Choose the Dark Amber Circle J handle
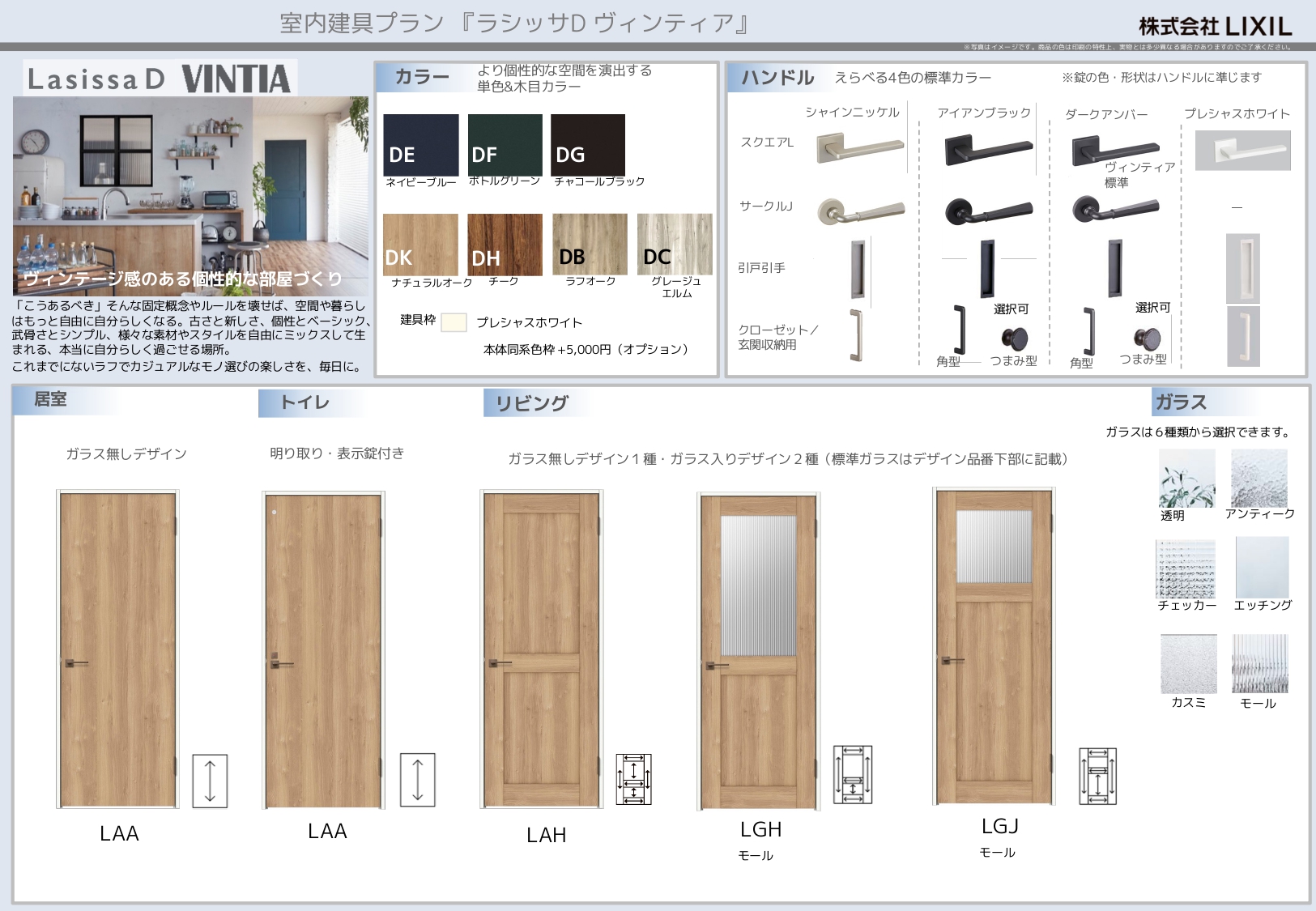 click(1116, 211)
